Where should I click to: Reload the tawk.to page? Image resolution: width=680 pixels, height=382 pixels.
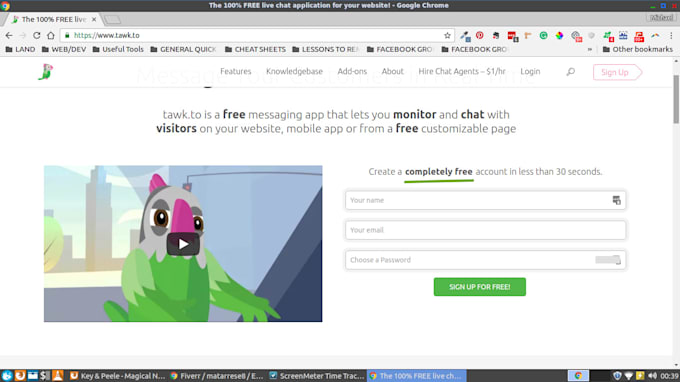[x=37, y=36]
